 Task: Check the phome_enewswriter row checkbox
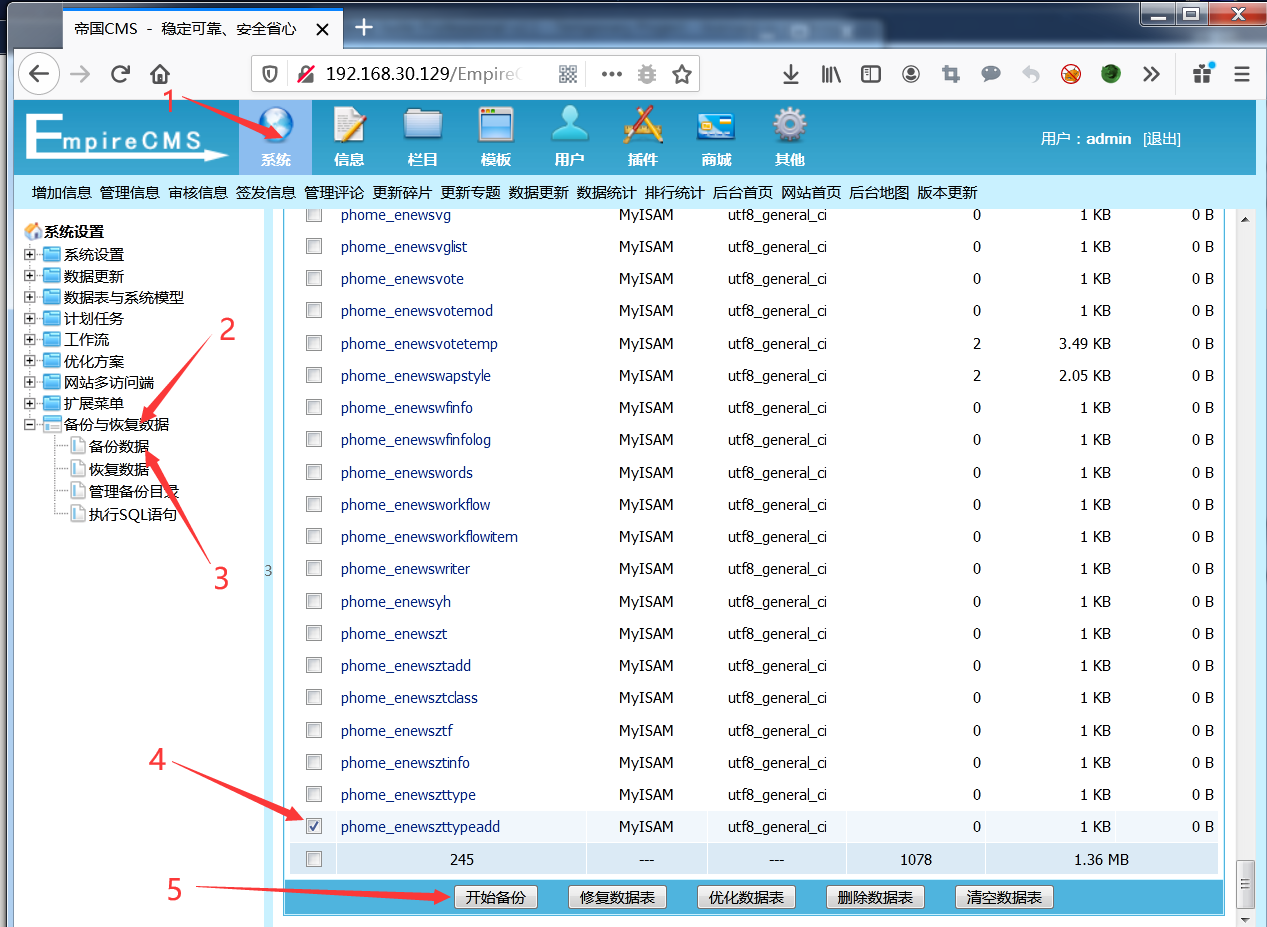coord(313,568)
